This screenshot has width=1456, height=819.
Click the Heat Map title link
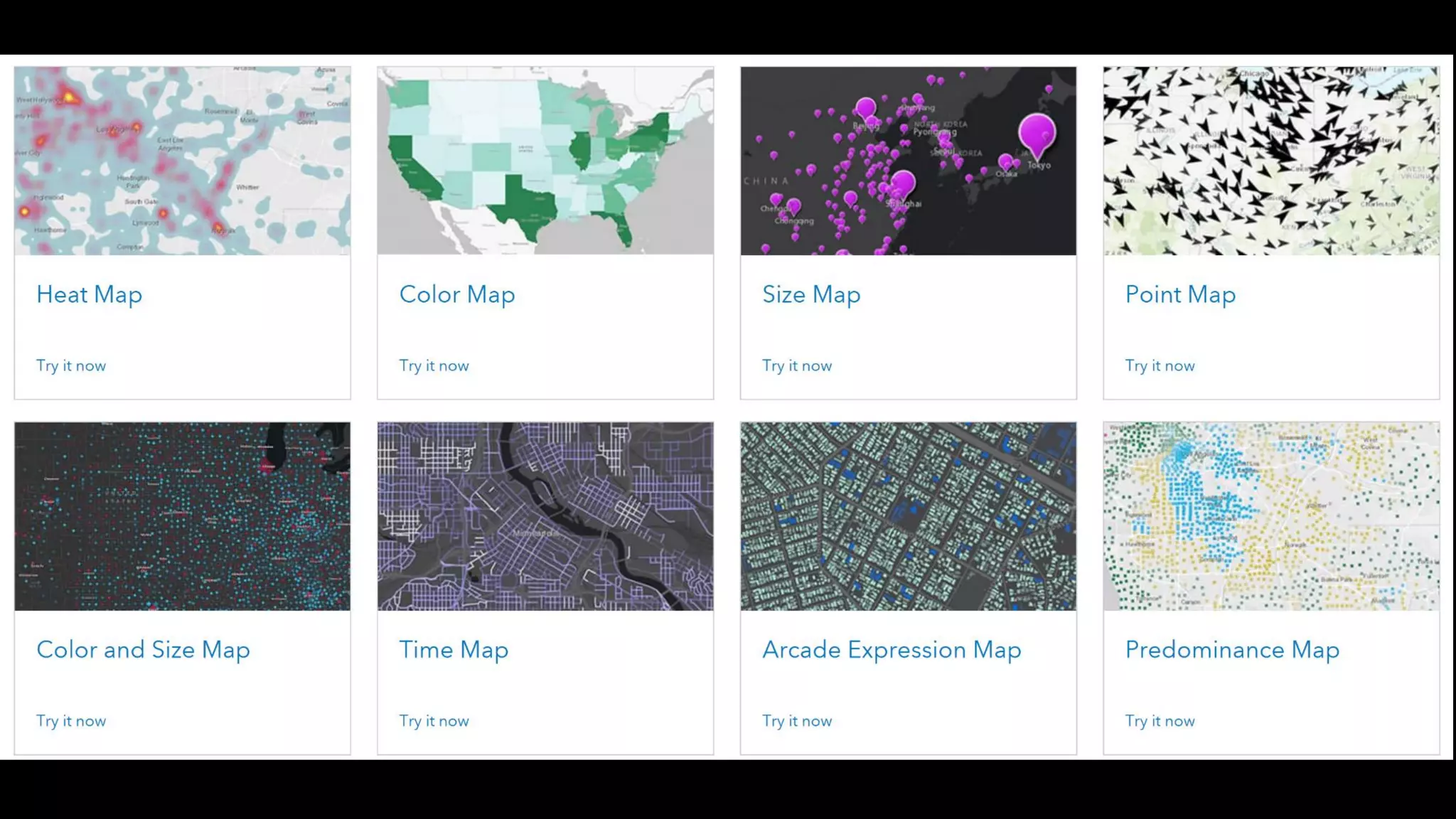89,294
